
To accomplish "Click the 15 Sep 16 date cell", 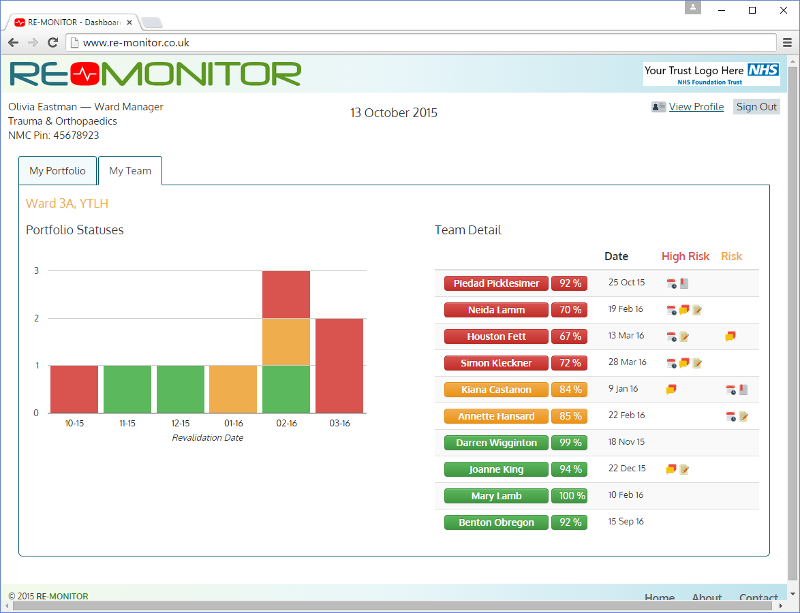I will (626, 522).
